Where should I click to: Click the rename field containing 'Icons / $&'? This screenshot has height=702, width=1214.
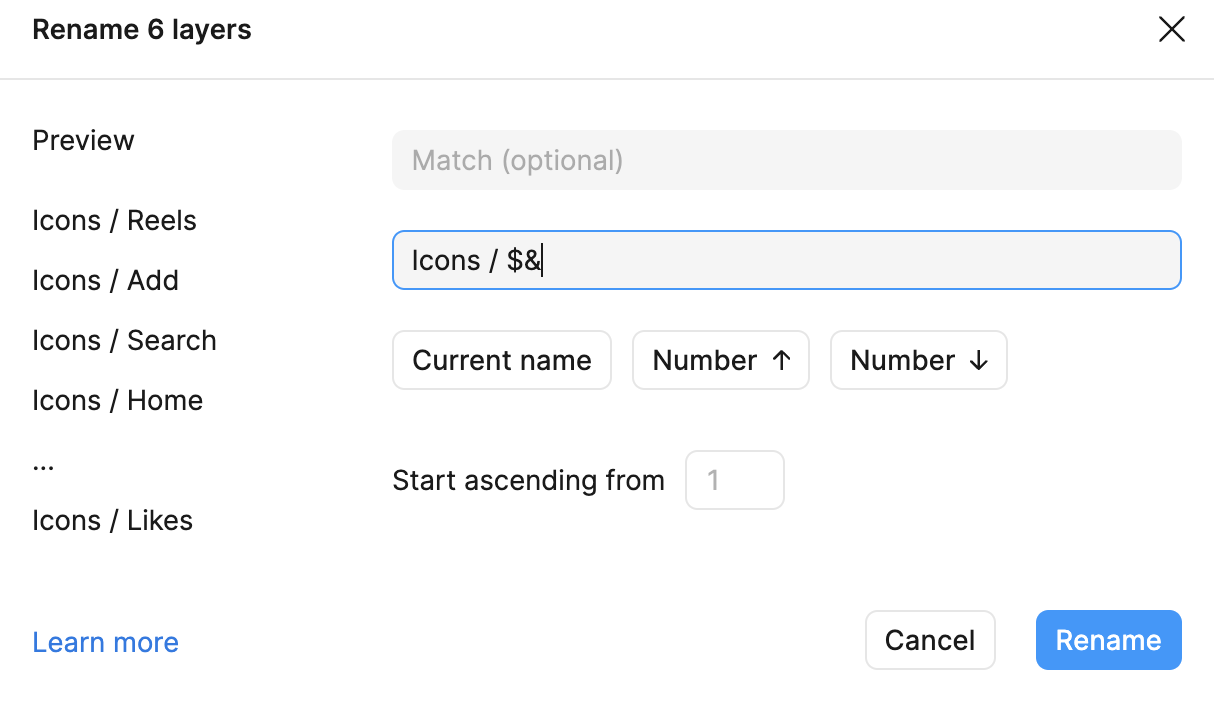pos(786,260)
